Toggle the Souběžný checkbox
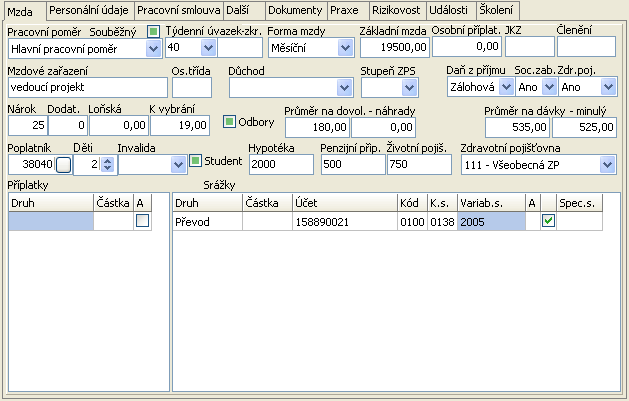This screenshot has width=629, height=401. click(x=153, y=31)
